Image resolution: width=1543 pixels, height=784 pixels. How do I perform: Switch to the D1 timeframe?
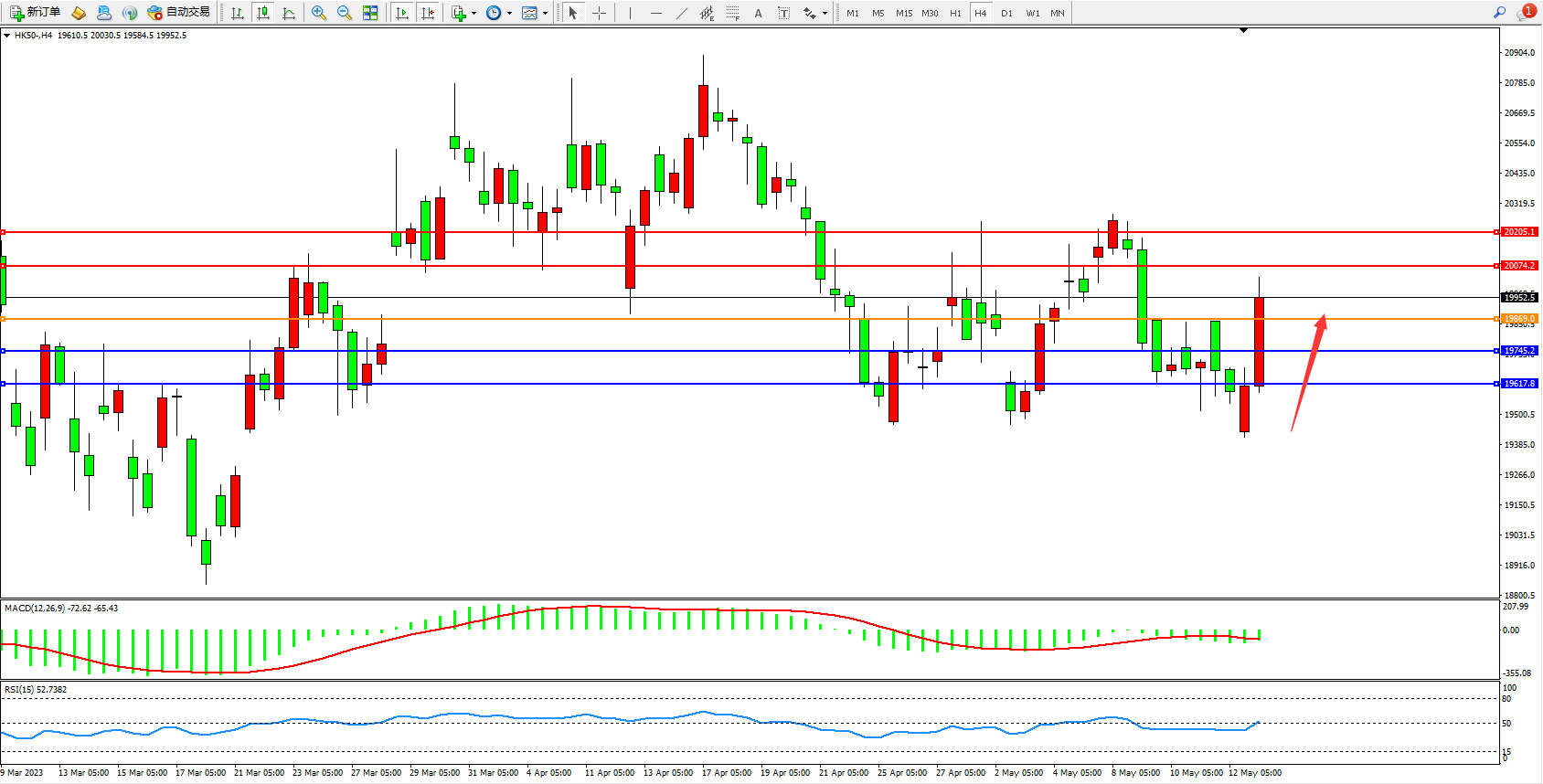[1006, 13]
